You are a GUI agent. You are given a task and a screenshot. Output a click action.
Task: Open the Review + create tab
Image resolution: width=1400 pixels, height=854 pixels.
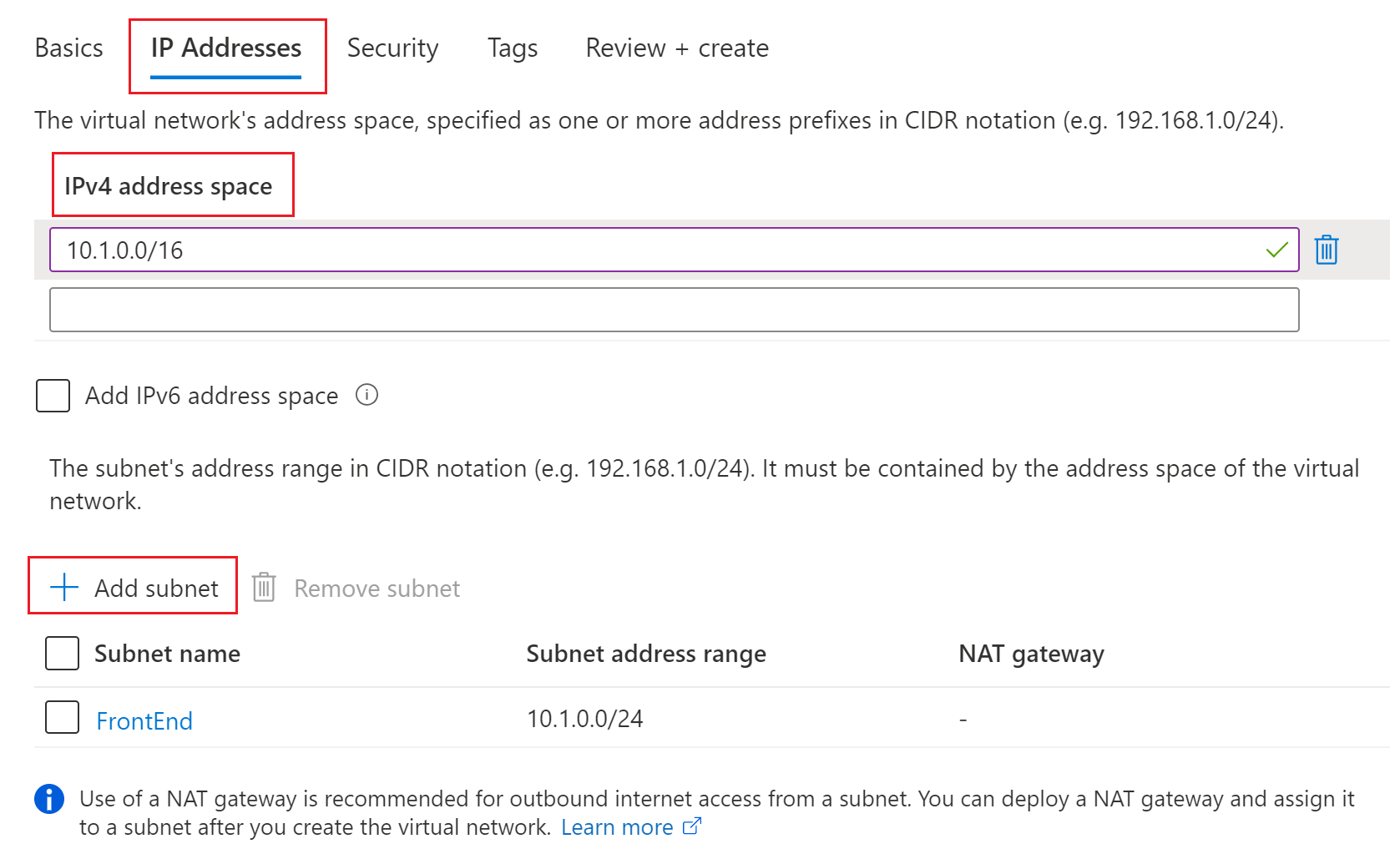click(677, 48)
